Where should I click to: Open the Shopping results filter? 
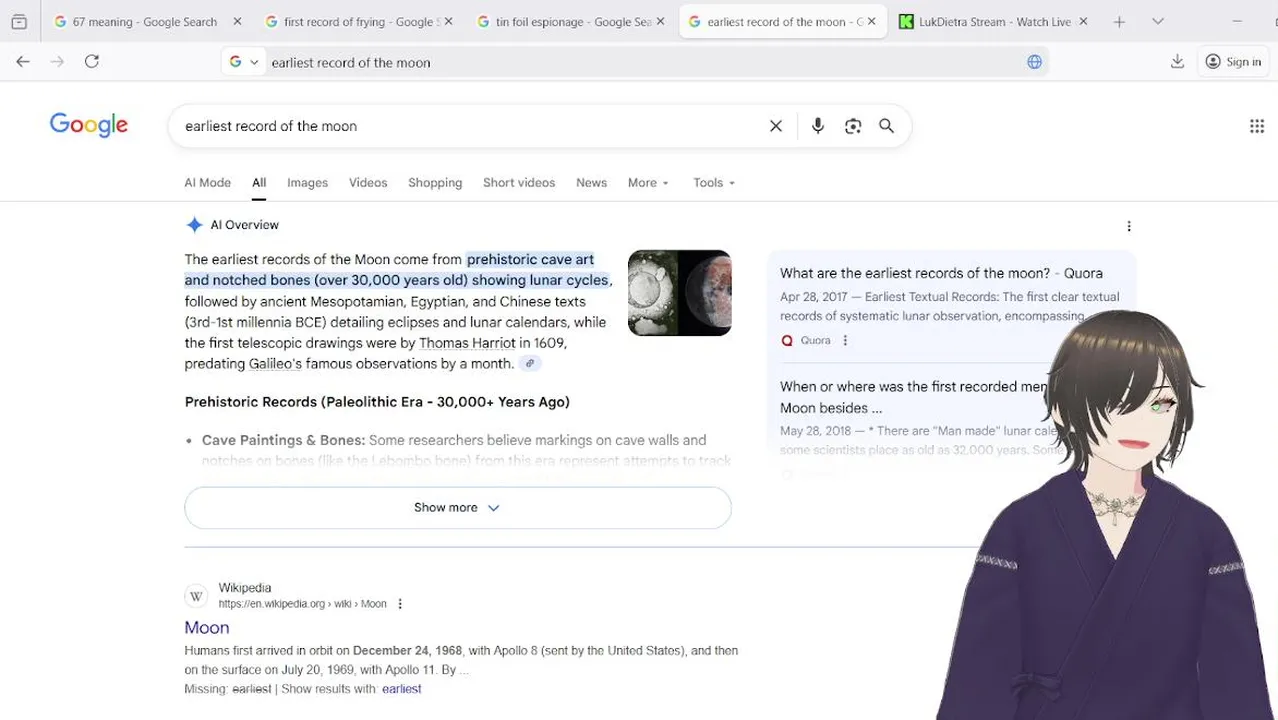click(x=435, y=183)
